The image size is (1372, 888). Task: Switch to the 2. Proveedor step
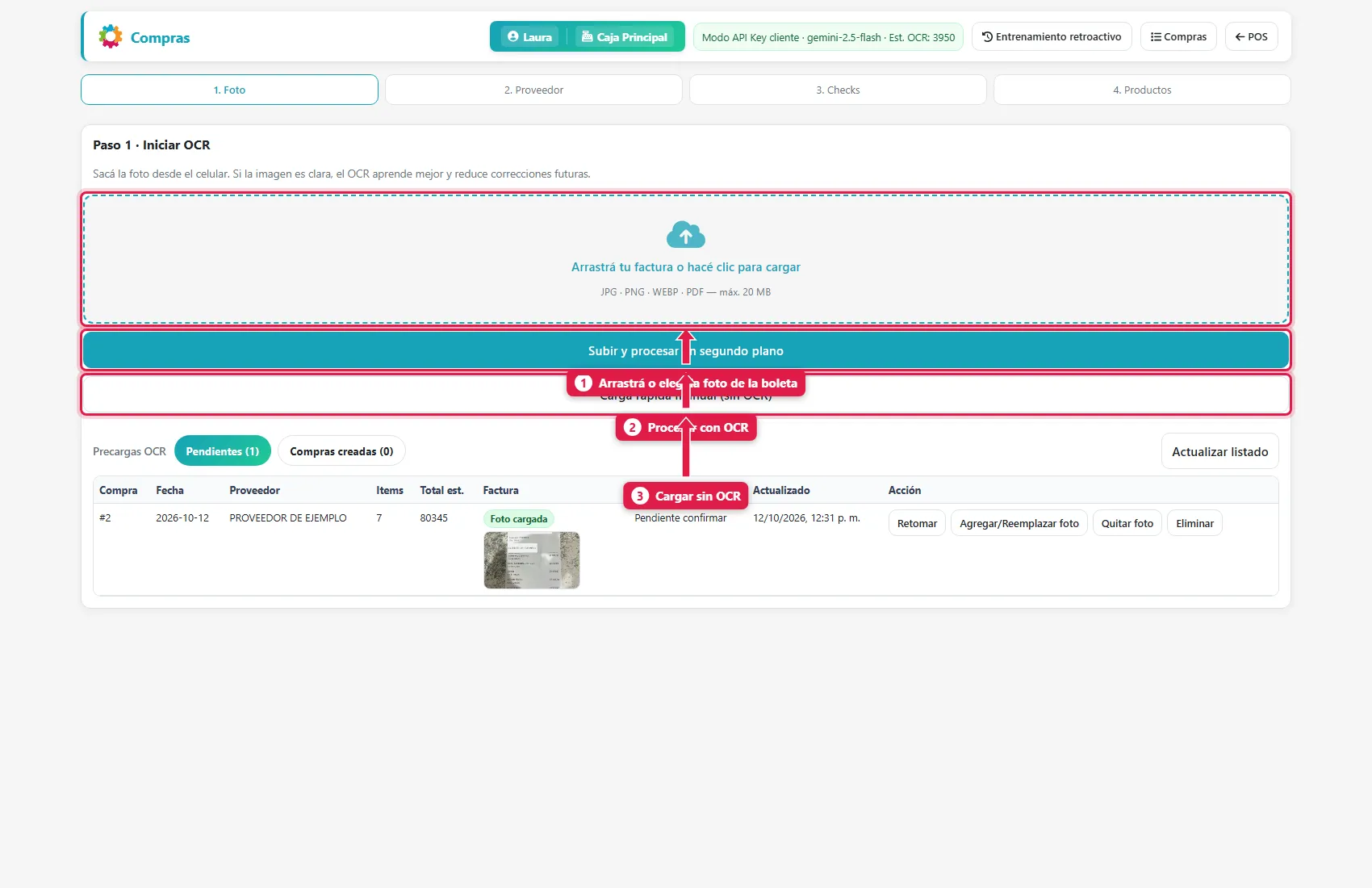533,90
